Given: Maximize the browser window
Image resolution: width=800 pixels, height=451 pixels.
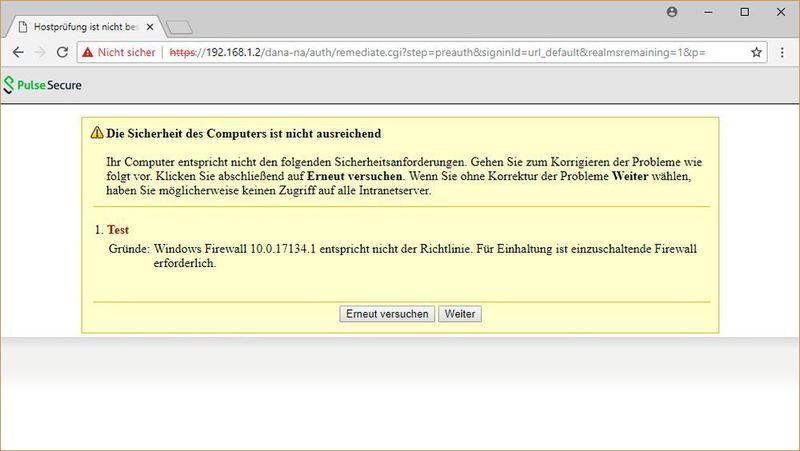Looking at the screenshot, I should coord(745,12).
